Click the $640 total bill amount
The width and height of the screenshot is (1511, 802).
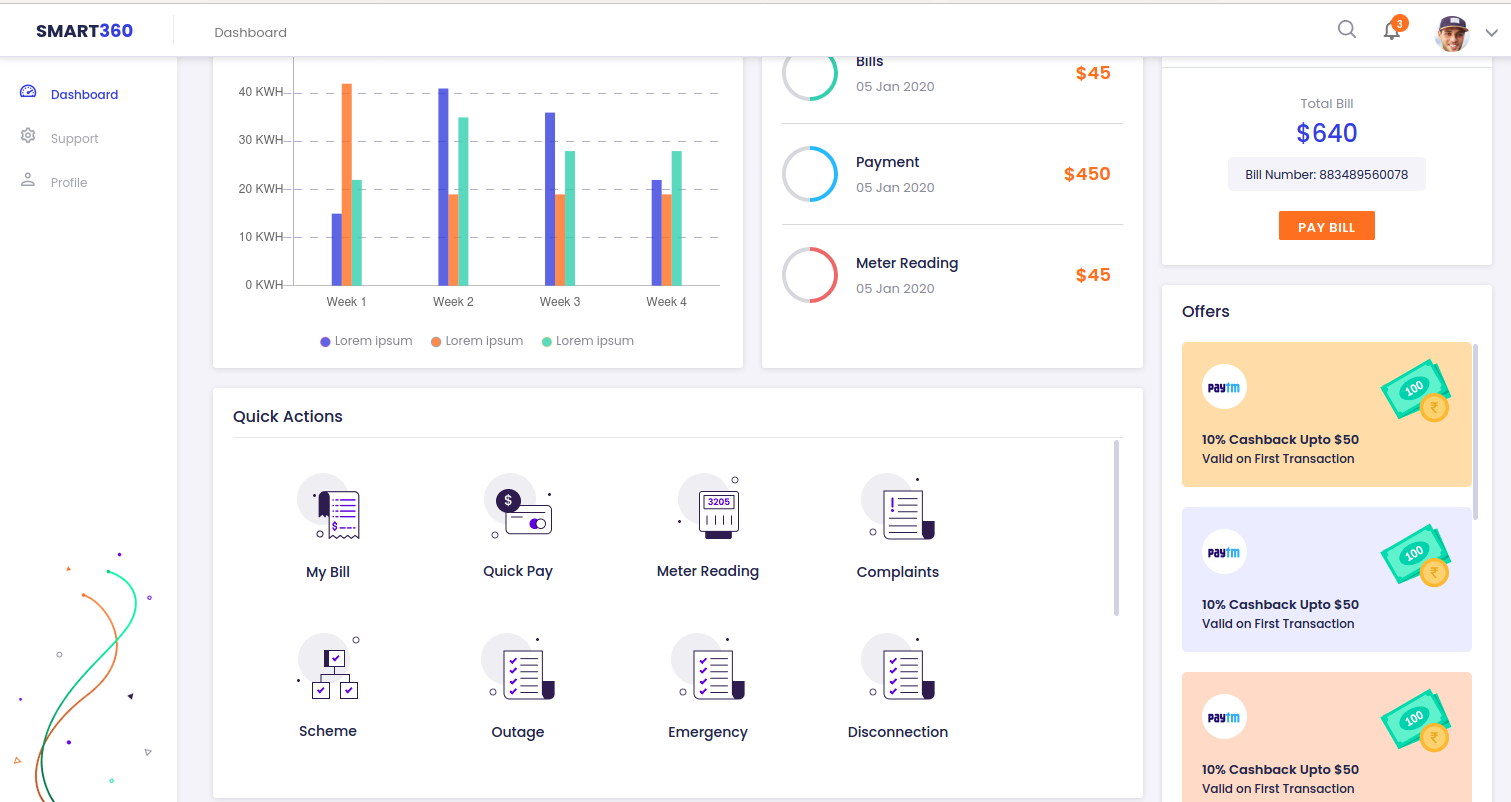coord(1327,133)
